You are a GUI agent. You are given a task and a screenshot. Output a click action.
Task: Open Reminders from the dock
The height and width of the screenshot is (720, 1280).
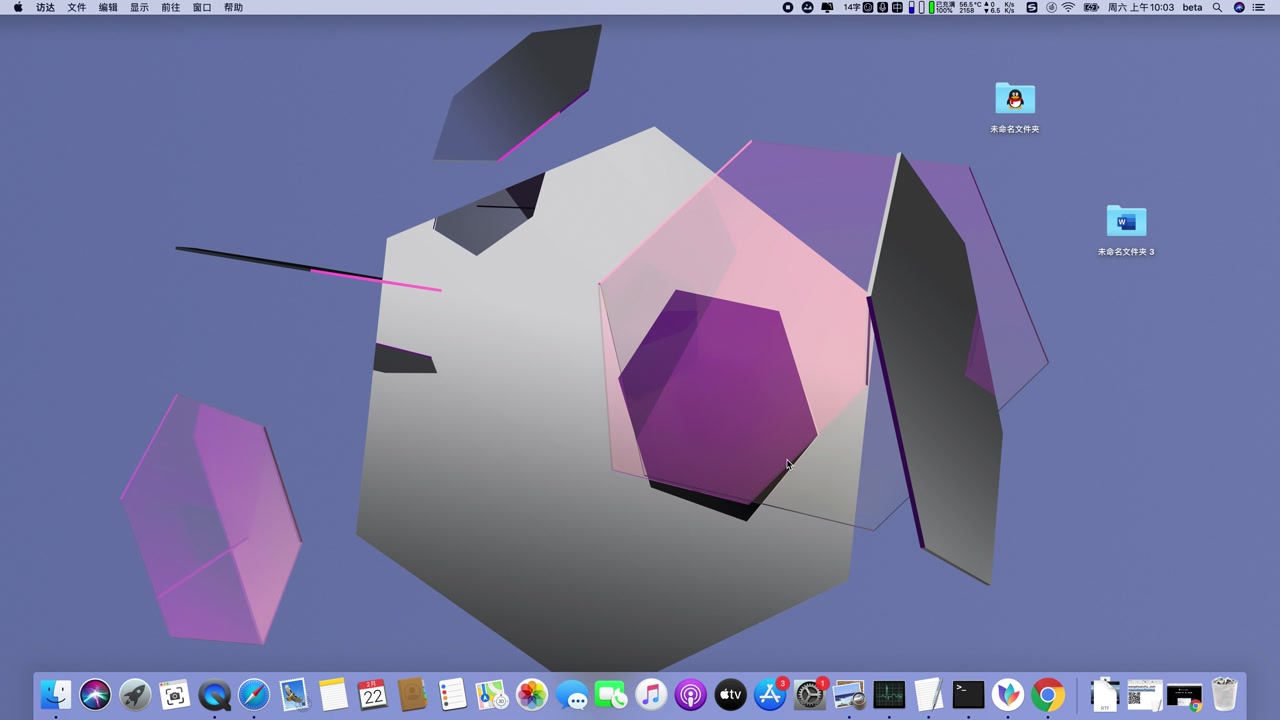pyautogui.click(x=452, y=694)
